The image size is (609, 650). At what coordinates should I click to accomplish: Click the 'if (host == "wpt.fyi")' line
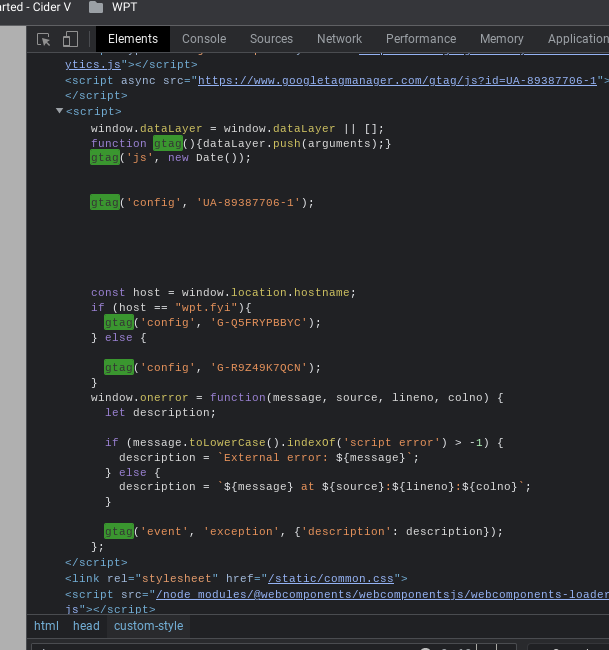(171, 308)
